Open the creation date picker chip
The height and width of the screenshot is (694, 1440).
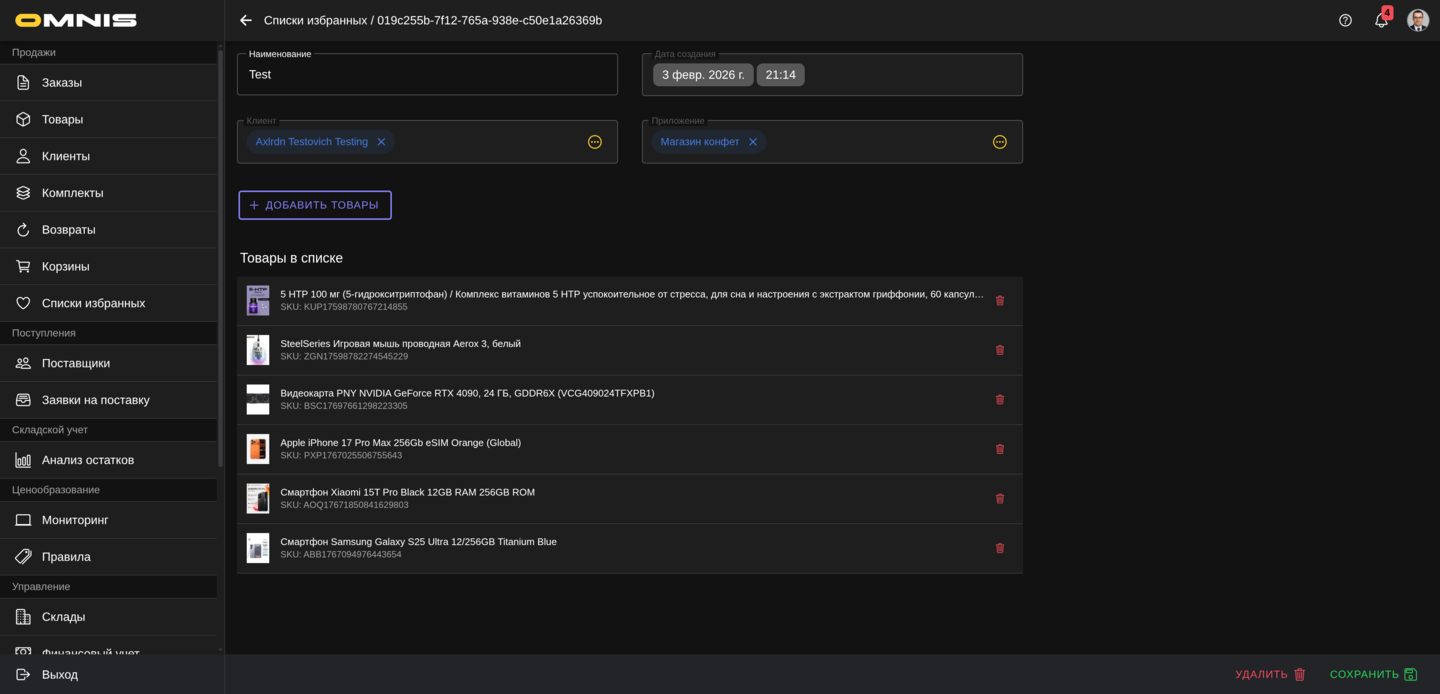[x=703, y=75]
